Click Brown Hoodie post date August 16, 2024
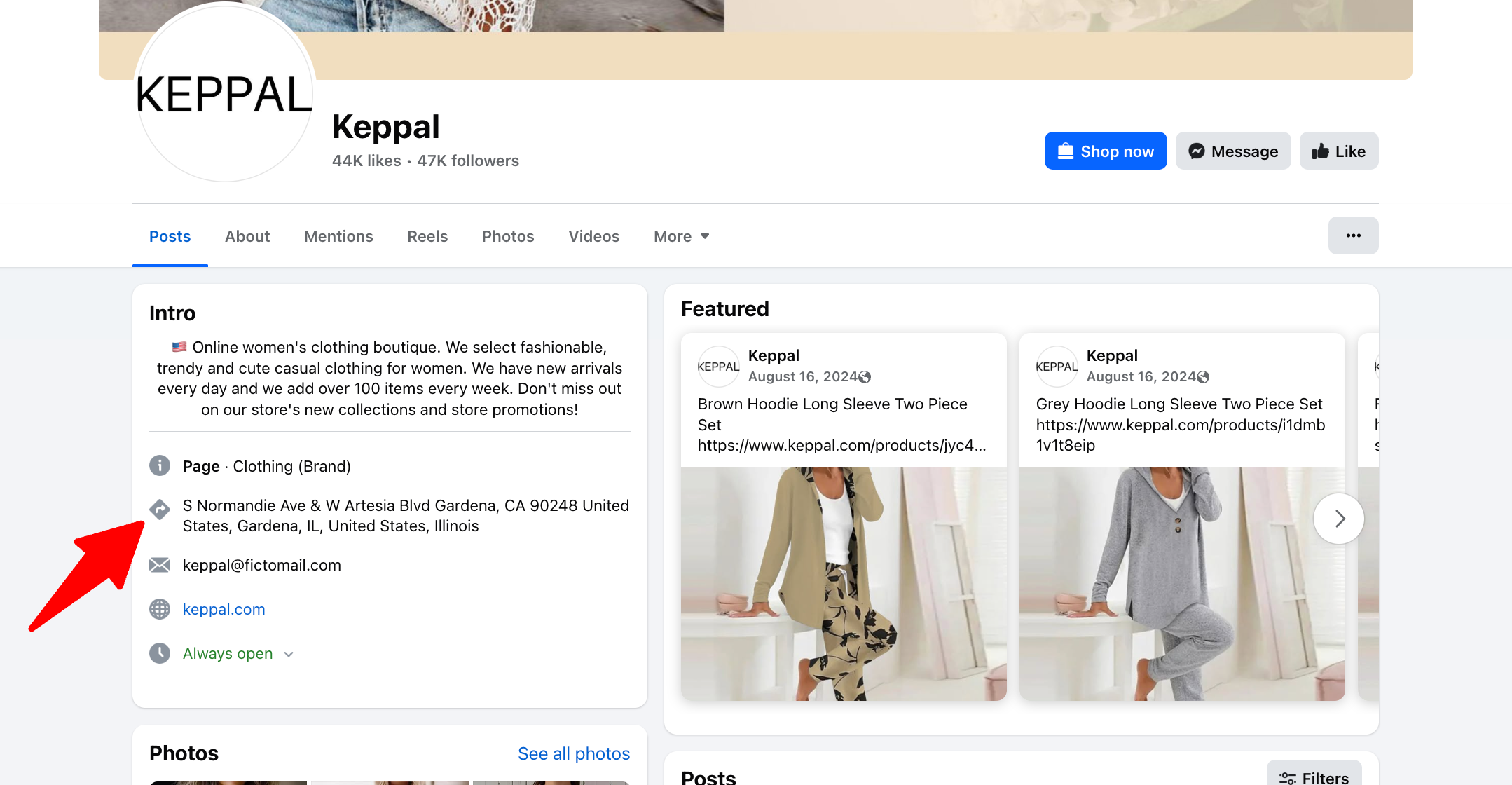1512x785 pixels. point(803,376)
